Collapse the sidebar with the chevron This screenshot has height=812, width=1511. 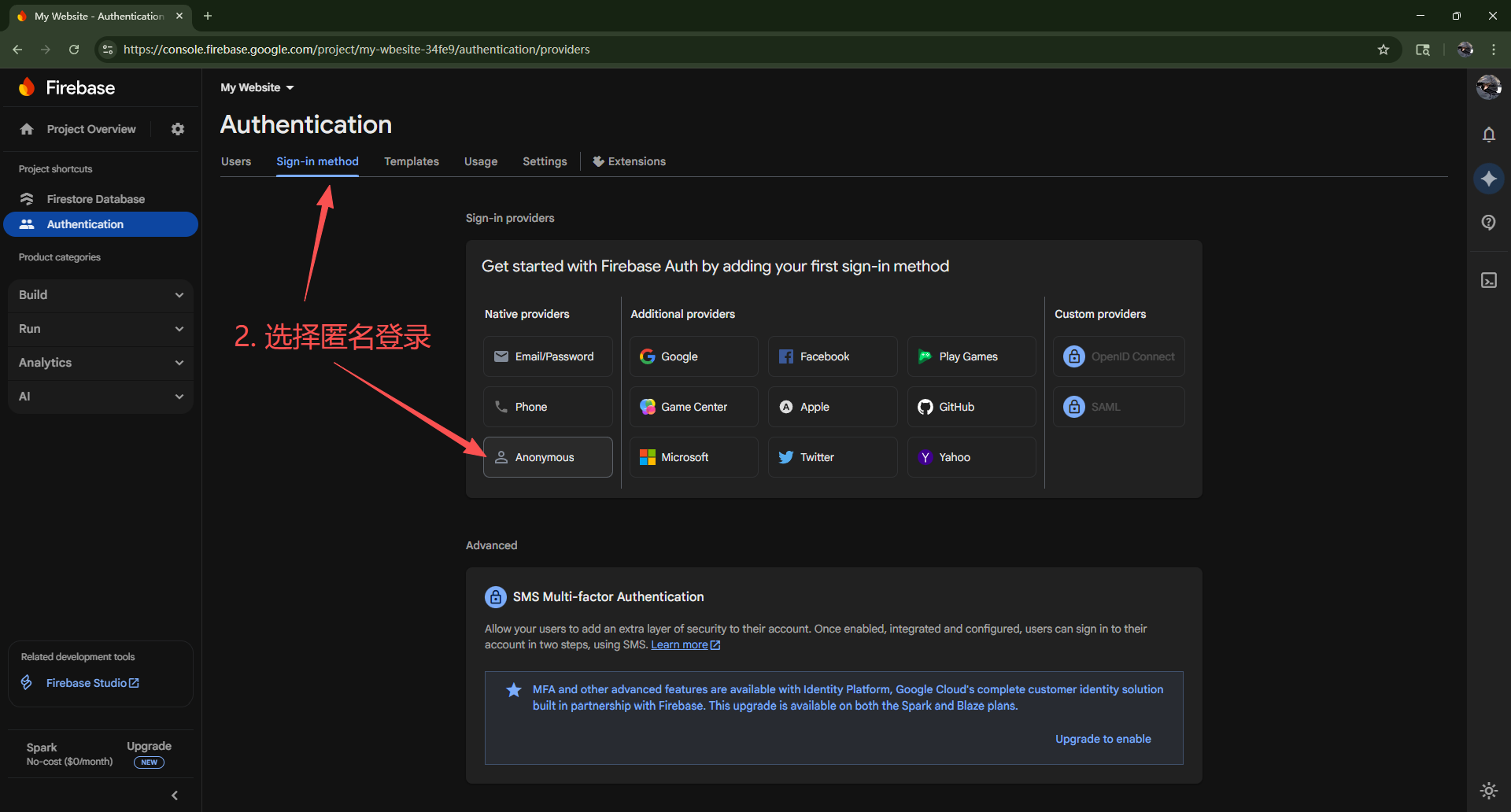175,795
